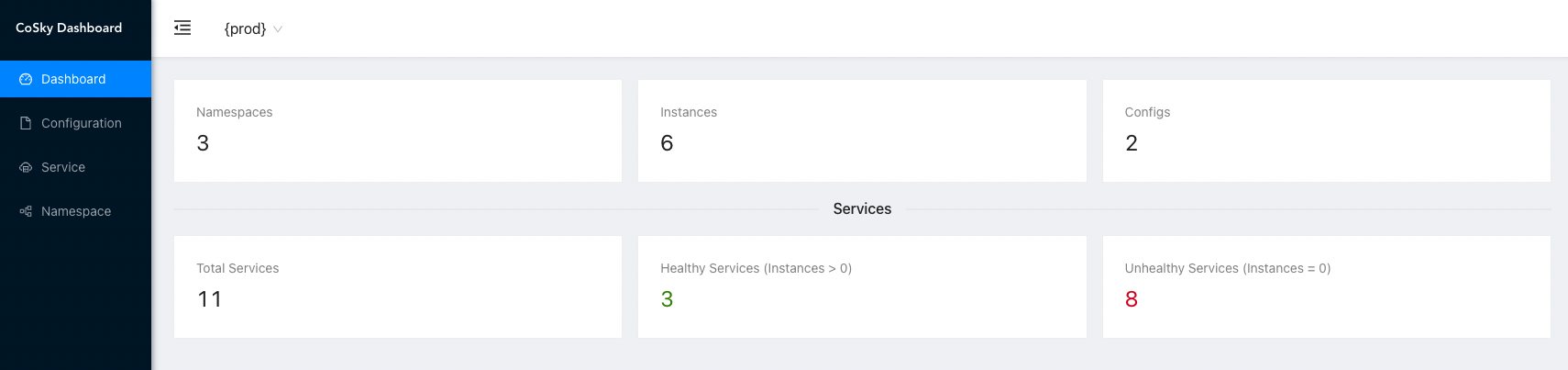This screenshot has width=1568, height=370.
Task: Select the Configs statistic card
Action: pyautogui.click(x=1326, y=130)
